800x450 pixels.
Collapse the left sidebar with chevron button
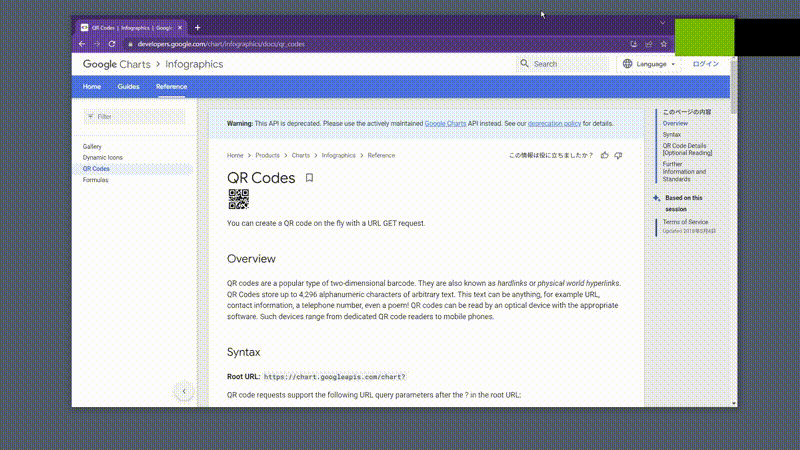(184, 391)
